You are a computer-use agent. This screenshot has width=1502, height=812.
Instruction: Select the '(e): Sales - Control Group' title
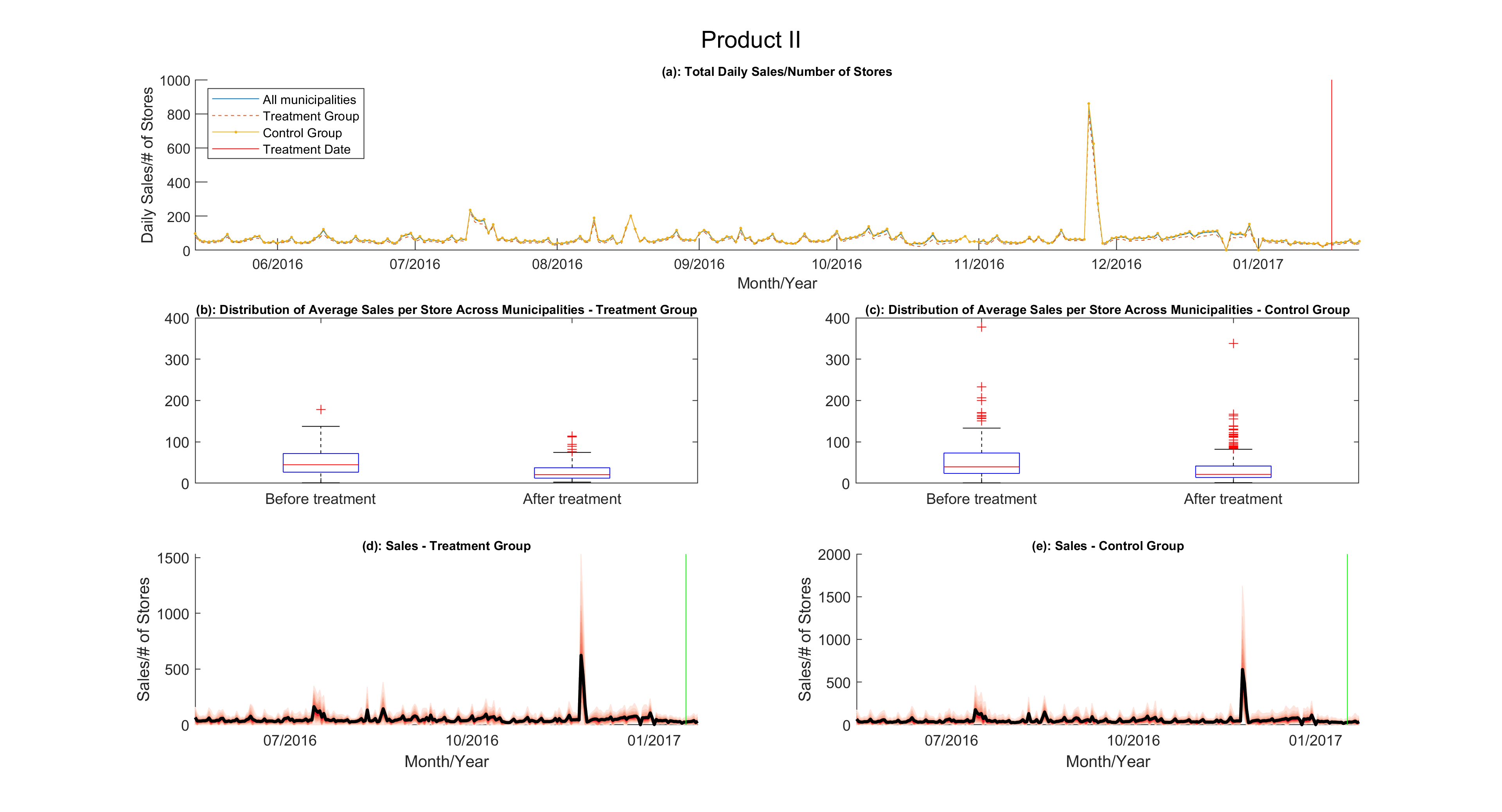(x=1107, y=546)
